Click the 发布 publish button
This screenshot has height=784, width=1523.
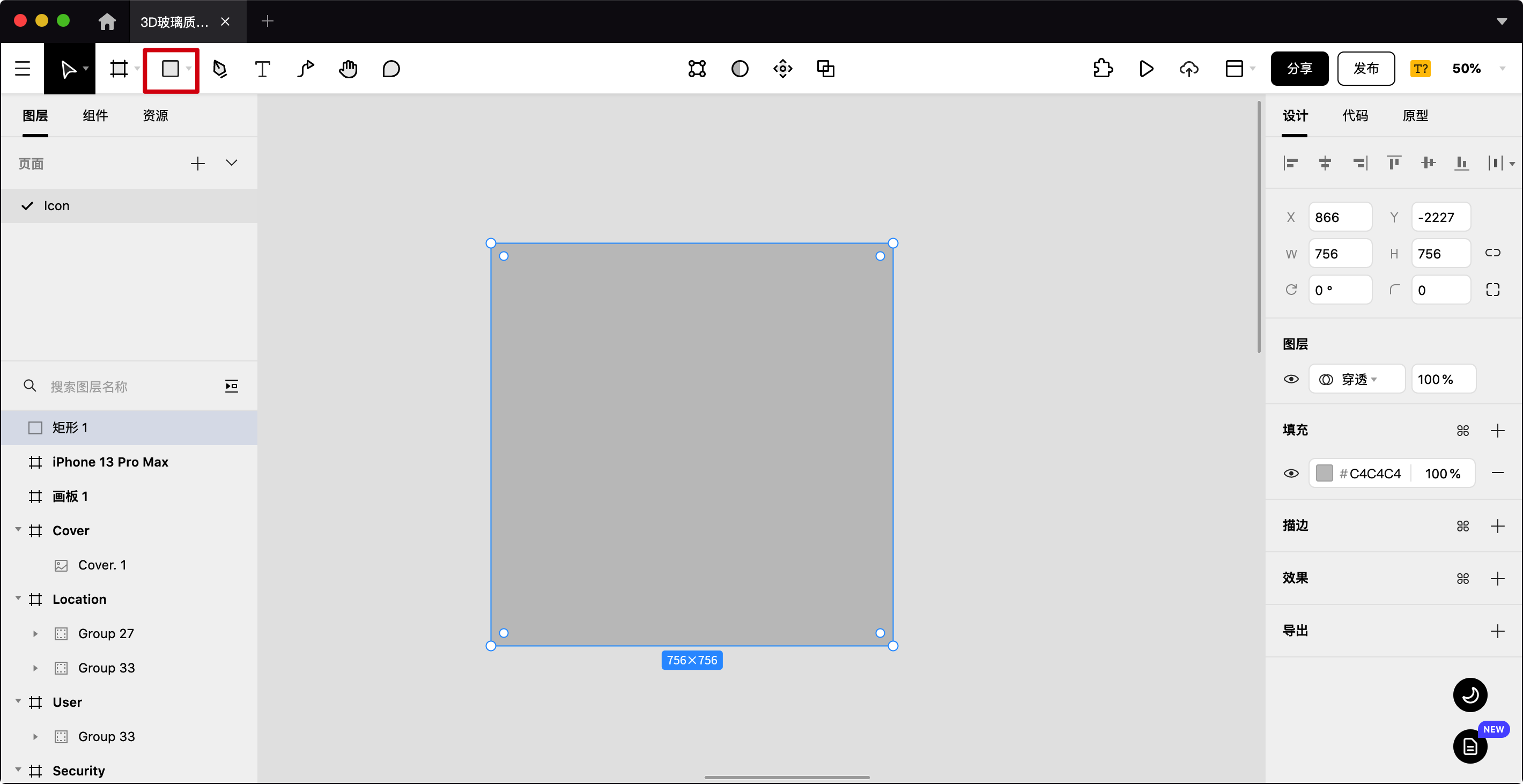point(1366,69)
